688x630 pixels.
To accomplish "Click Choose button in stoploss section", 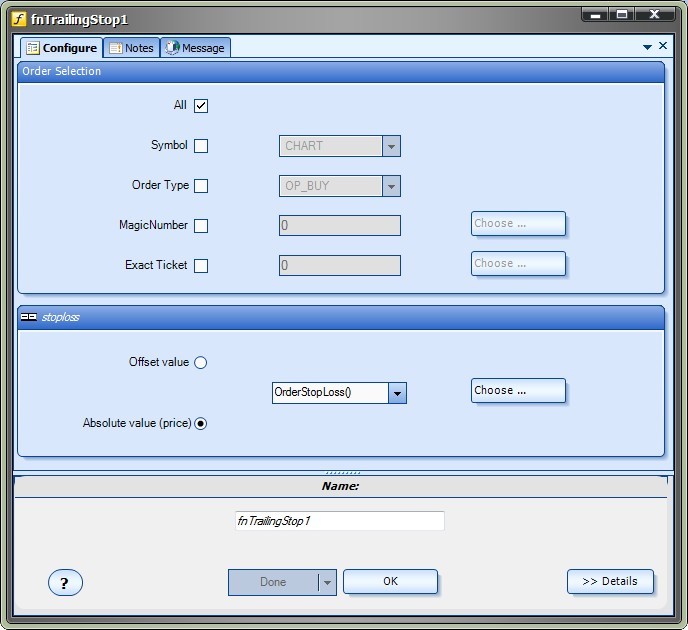I will point(518,390).
